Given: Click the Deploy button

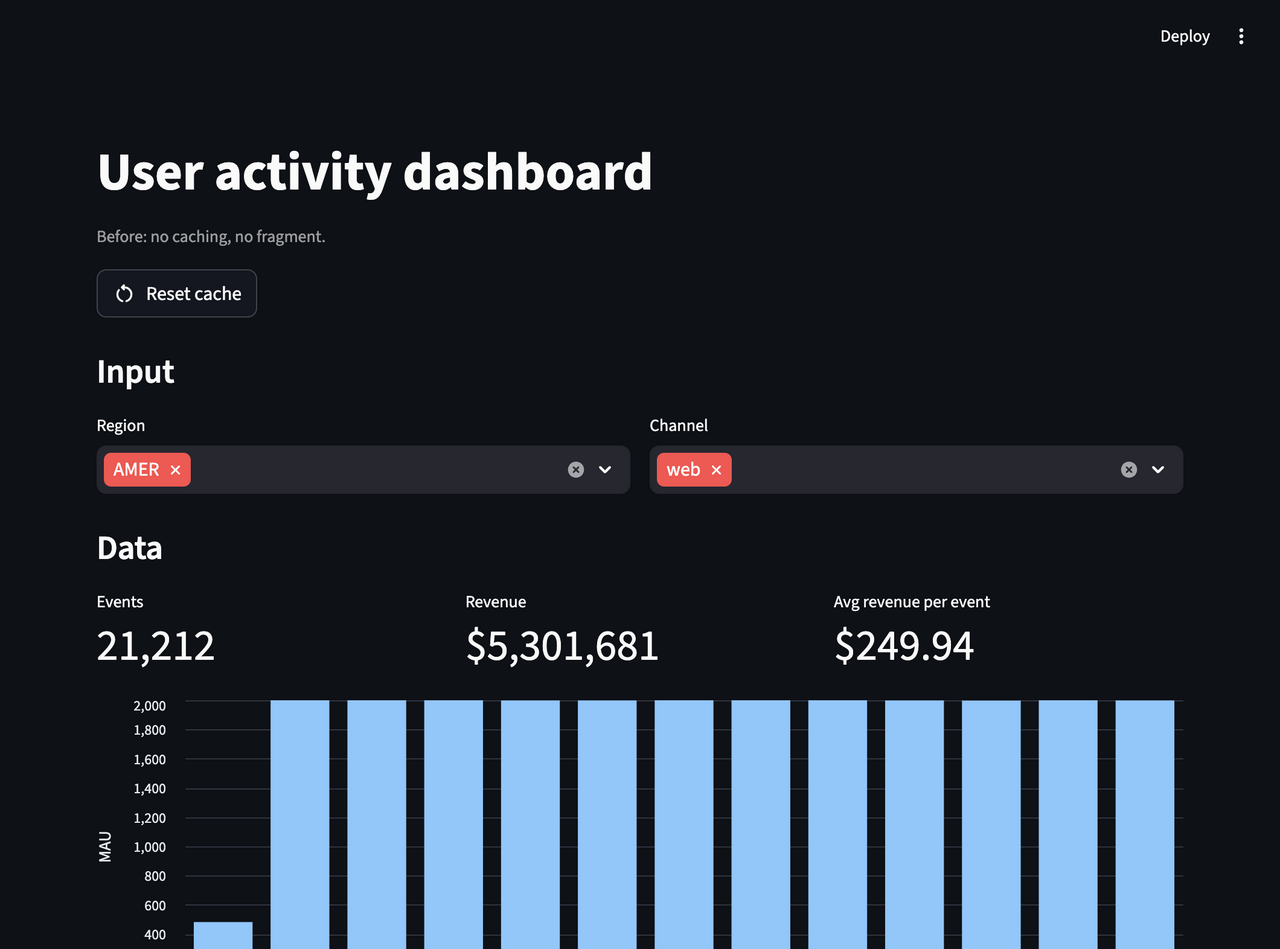Looking at the screenshot, I should (1185, 36).
